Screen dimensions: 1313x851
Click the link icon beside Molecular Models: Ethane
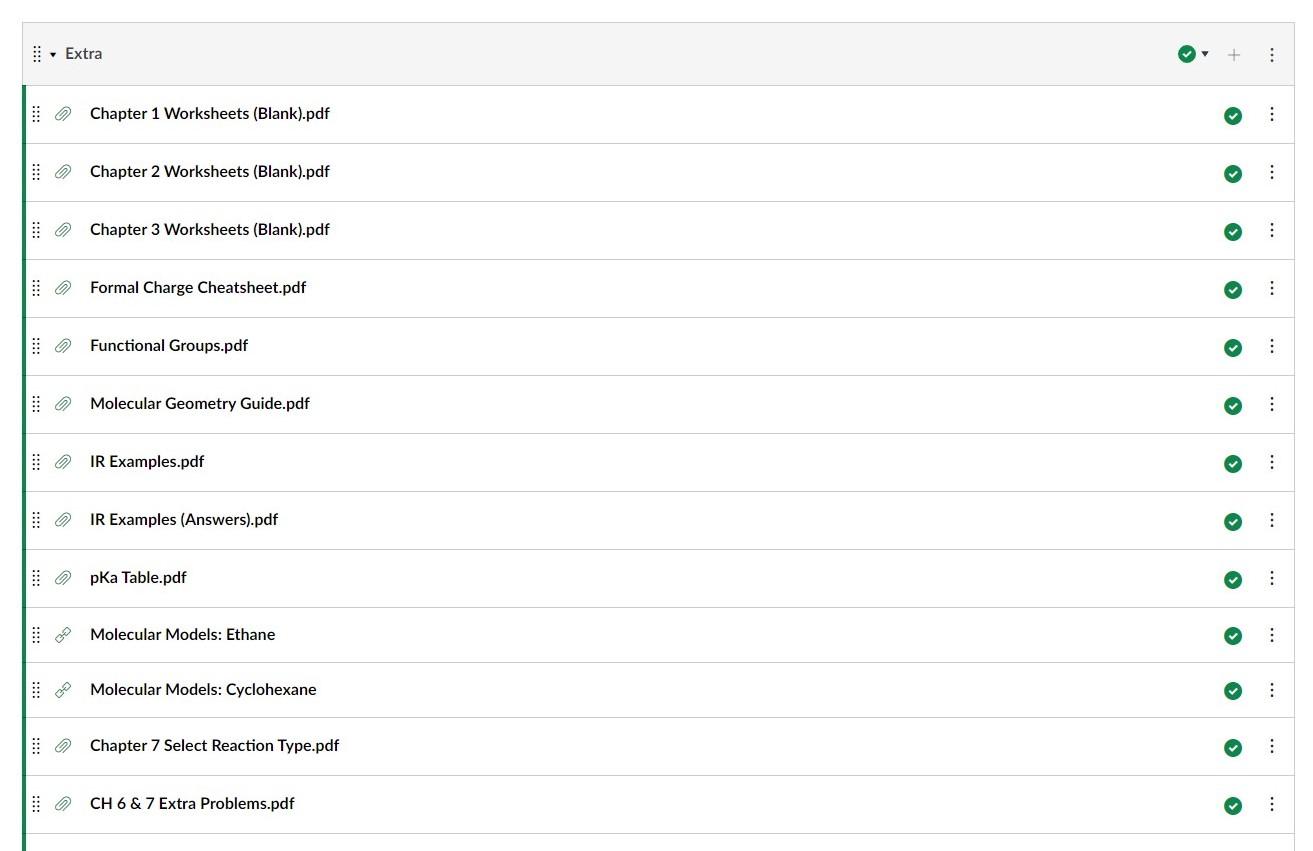click(x=63, y=635)
